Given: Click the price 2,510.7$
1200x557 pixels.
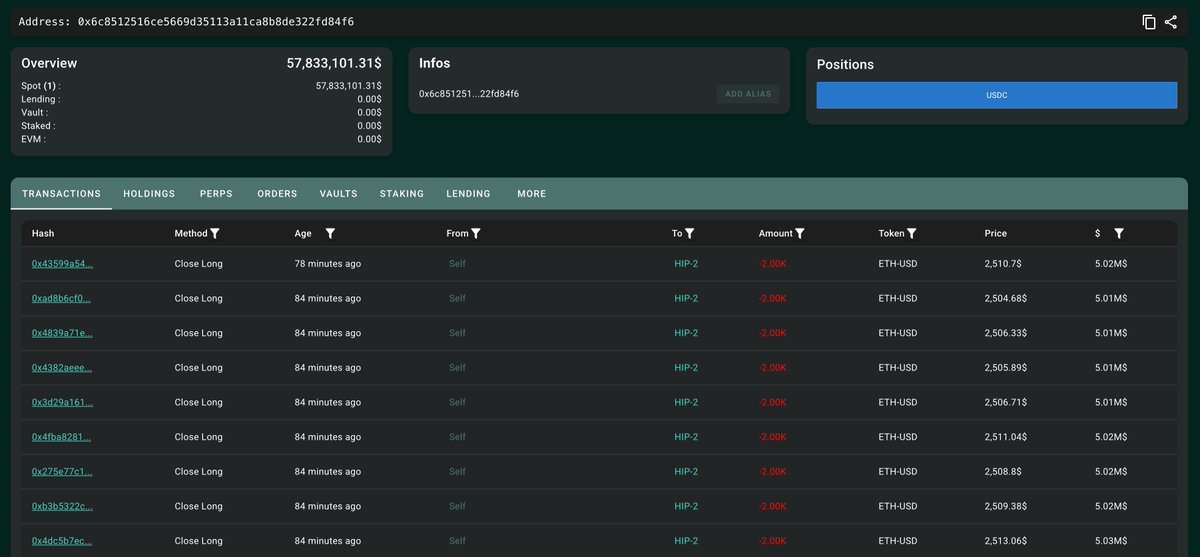Looking at the screenshot, I should (x=1002, y=264).
